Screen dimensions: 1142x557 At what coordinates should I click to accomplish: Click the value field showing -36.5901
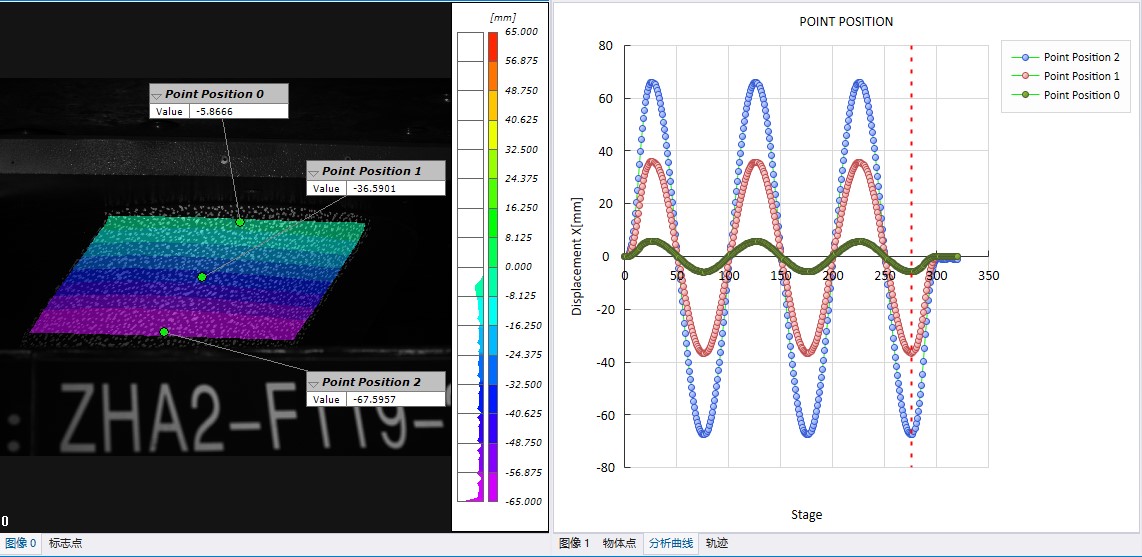coord(394,188)
